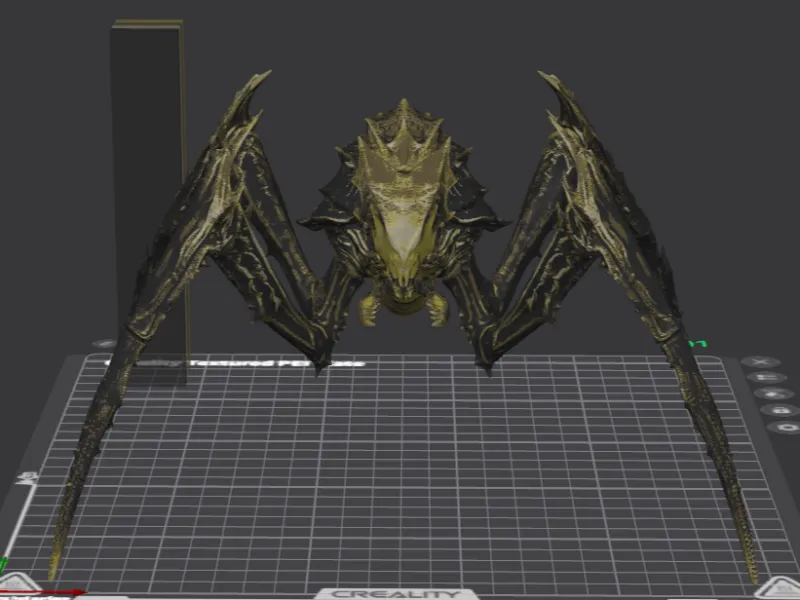Image resolution: width=800 pixels, height=600 pixels.
Task: Click the plate's X remove icon
Action: (761, 362)
